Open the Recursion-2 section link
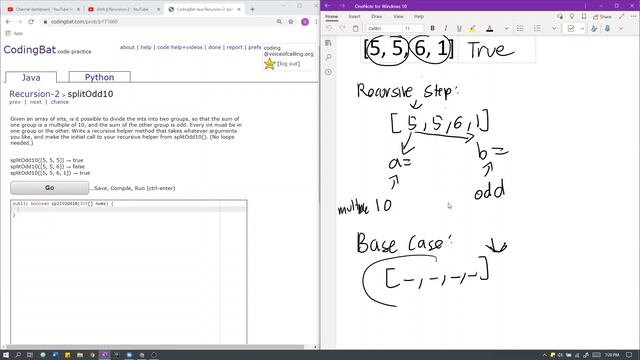This screenshot has width=640, height=360. coord(34,94)
